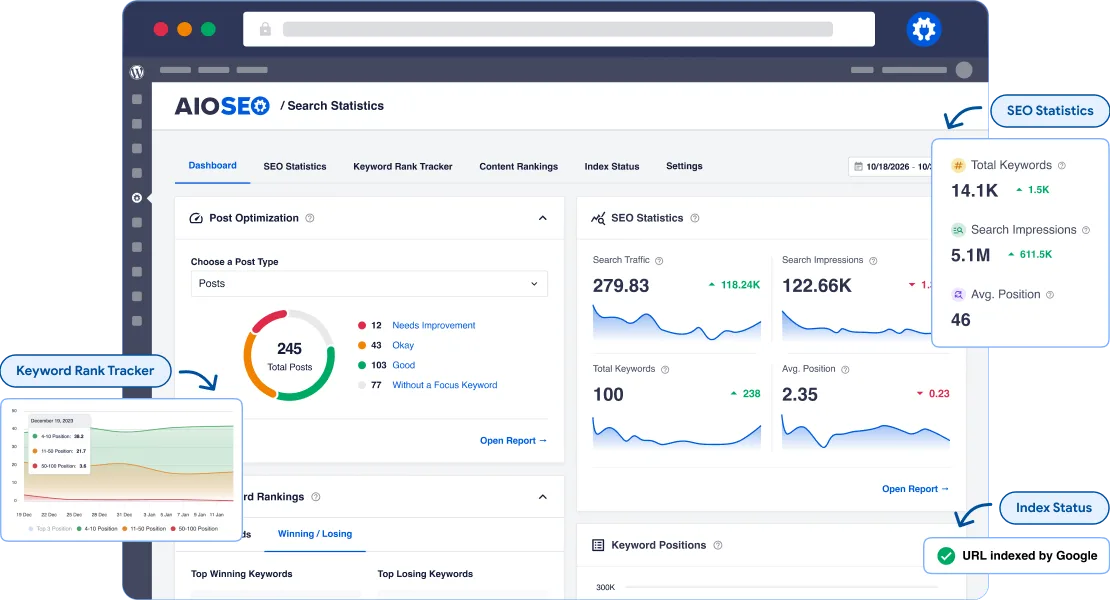Click the calendar icon in the date range picker
The height and width of the screenshot is (600, 1110).
click(x=858, y=166)
